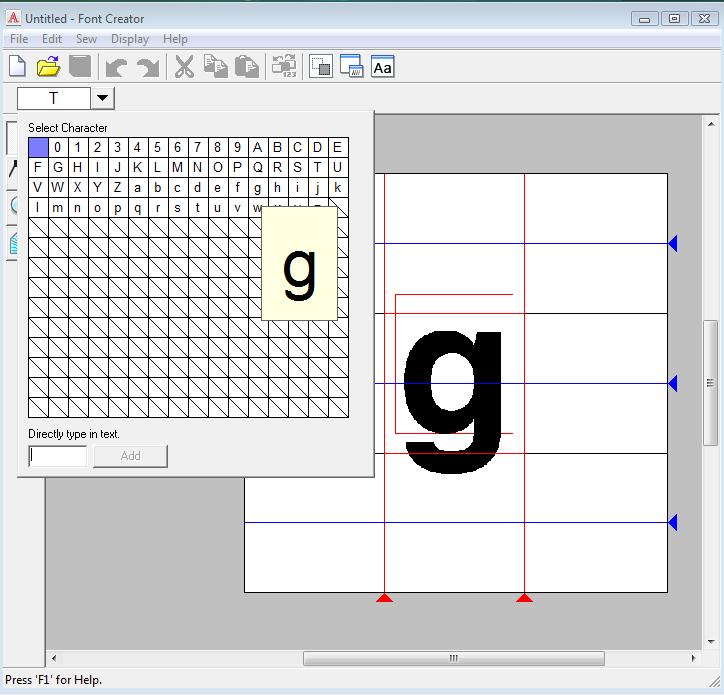
Task: Open the Sew menu
Action: 86,39
